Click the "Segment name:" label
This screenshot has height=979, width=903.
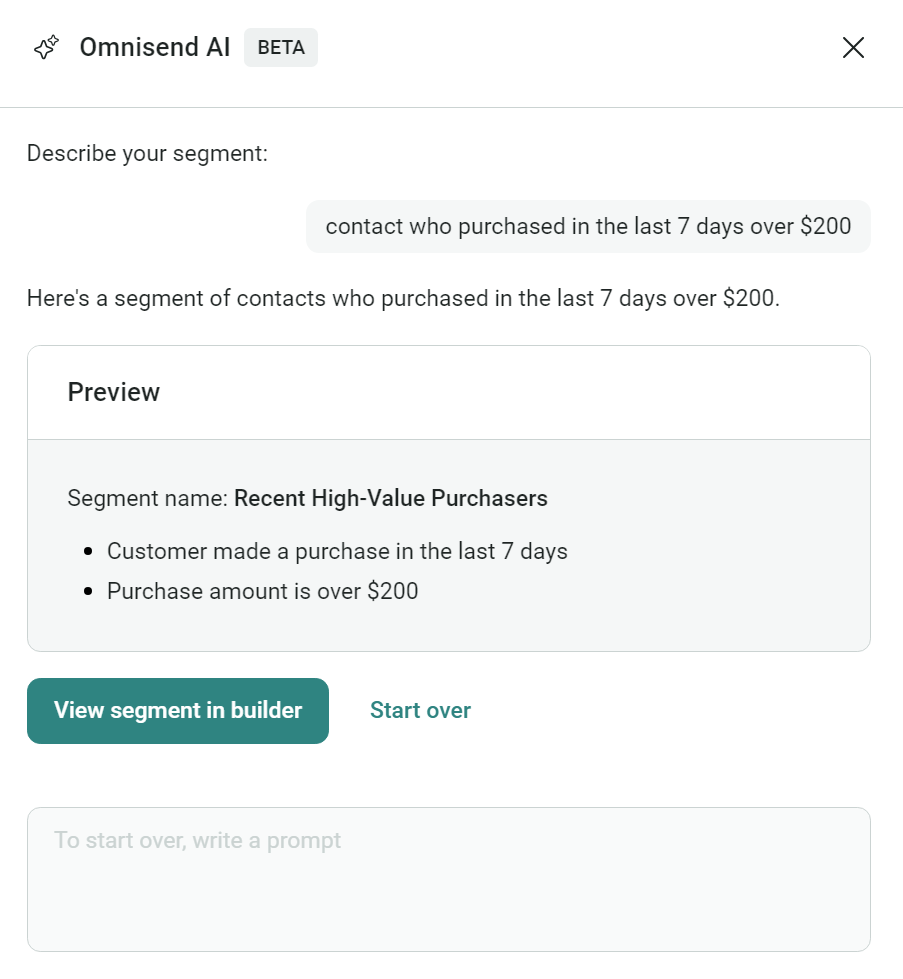point(147,498)
